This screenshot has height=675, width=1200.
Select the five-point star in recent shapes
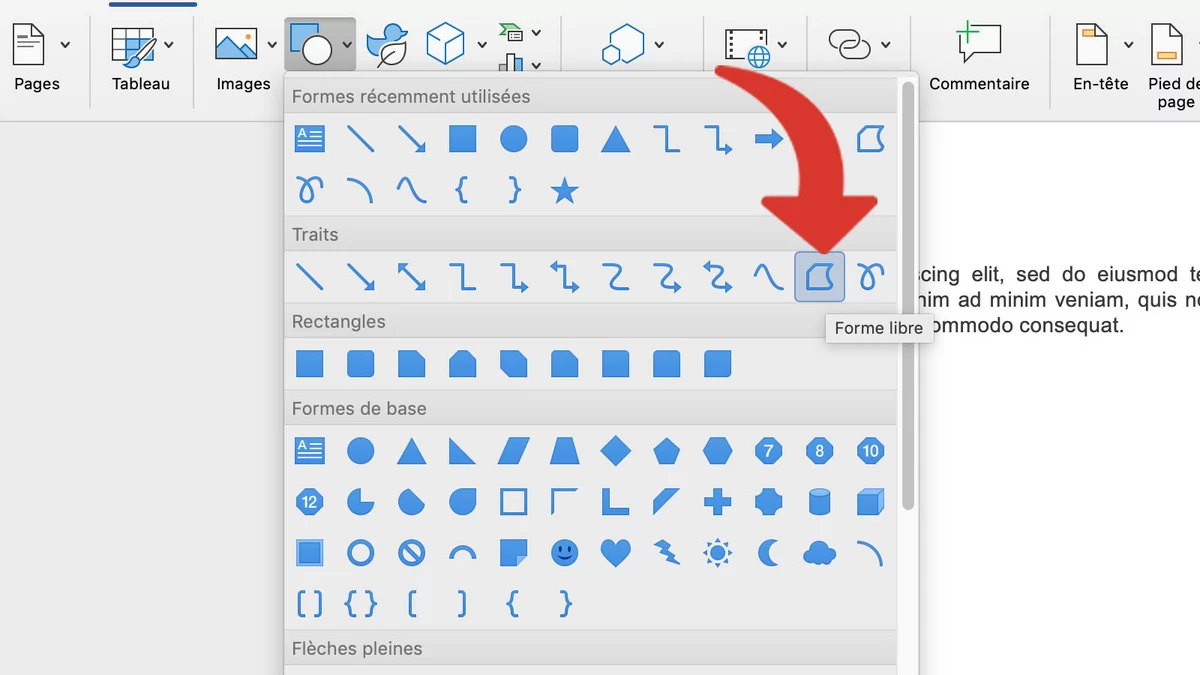click(565, 190)
